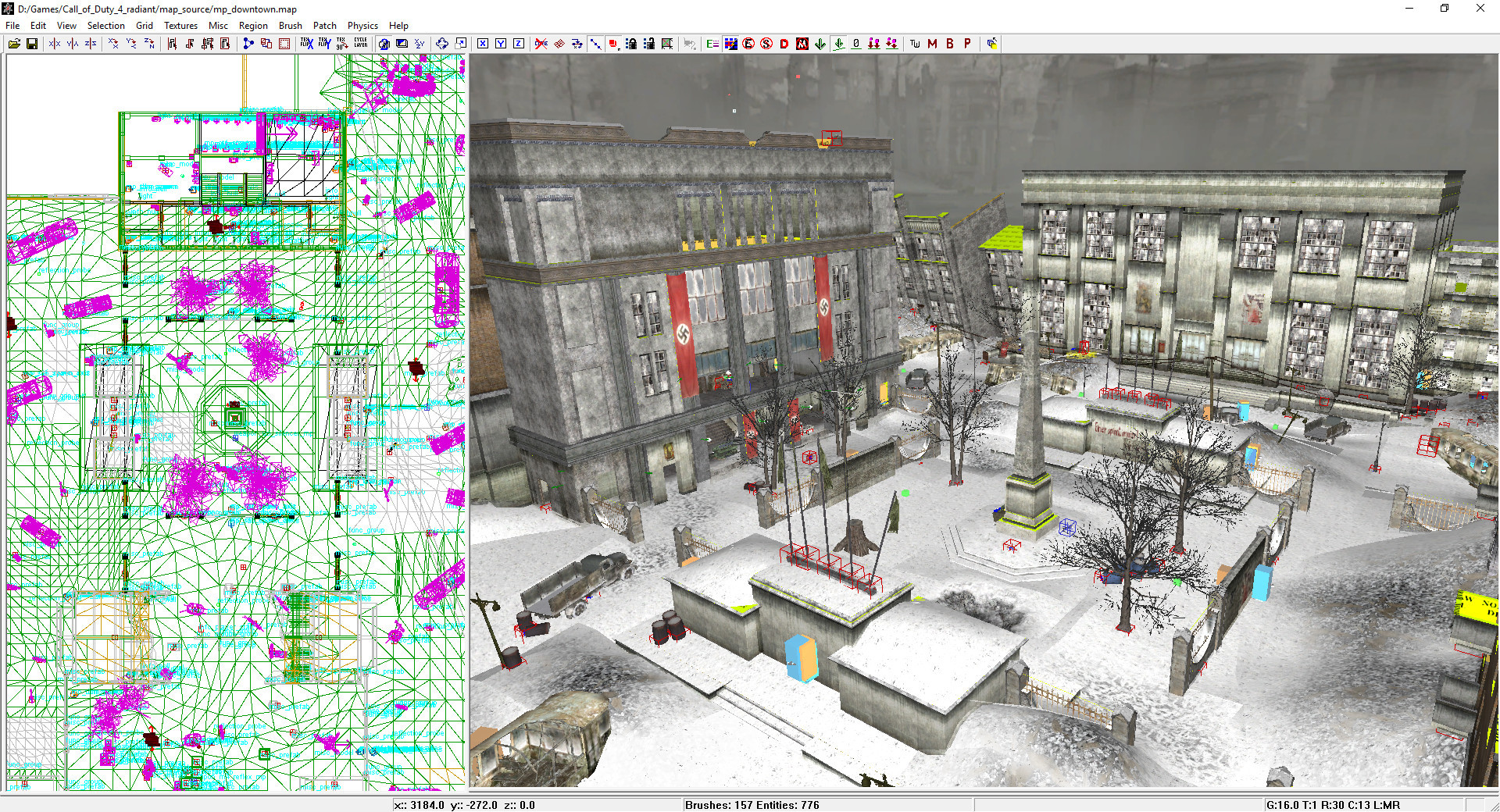This screenshot has width=1500, height=812.
Task: Open the Brush menu
Action: [x=291, y=26]
